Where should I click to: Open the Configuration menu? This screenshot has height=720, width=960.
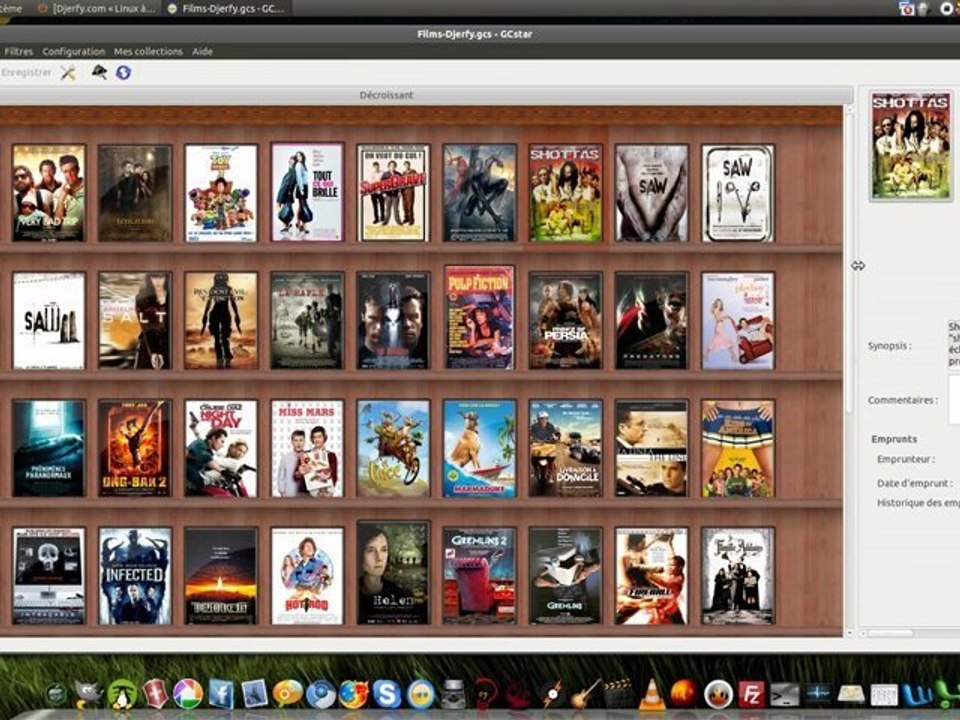point(73,51)
